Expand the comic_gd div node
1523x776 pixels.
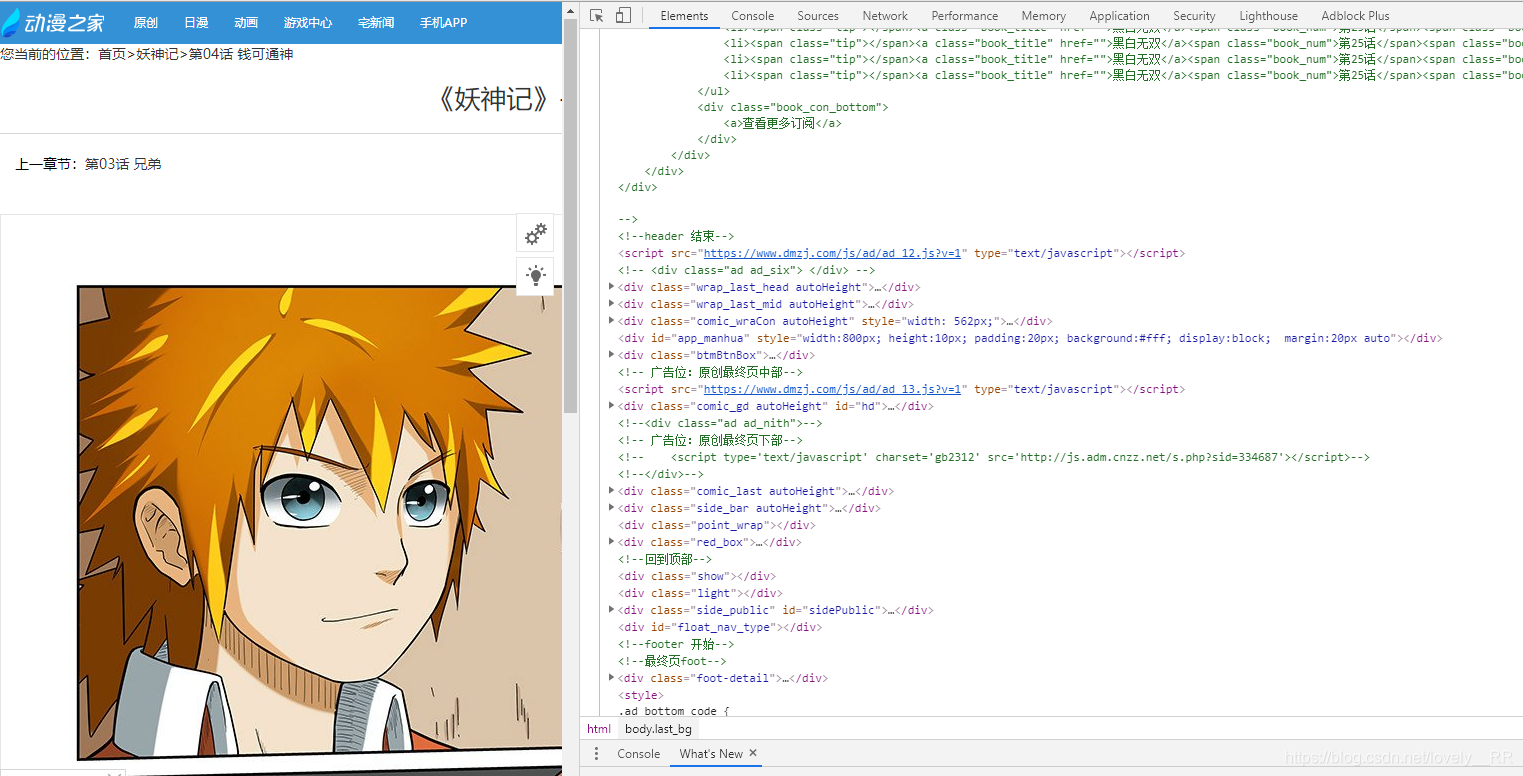612,406
